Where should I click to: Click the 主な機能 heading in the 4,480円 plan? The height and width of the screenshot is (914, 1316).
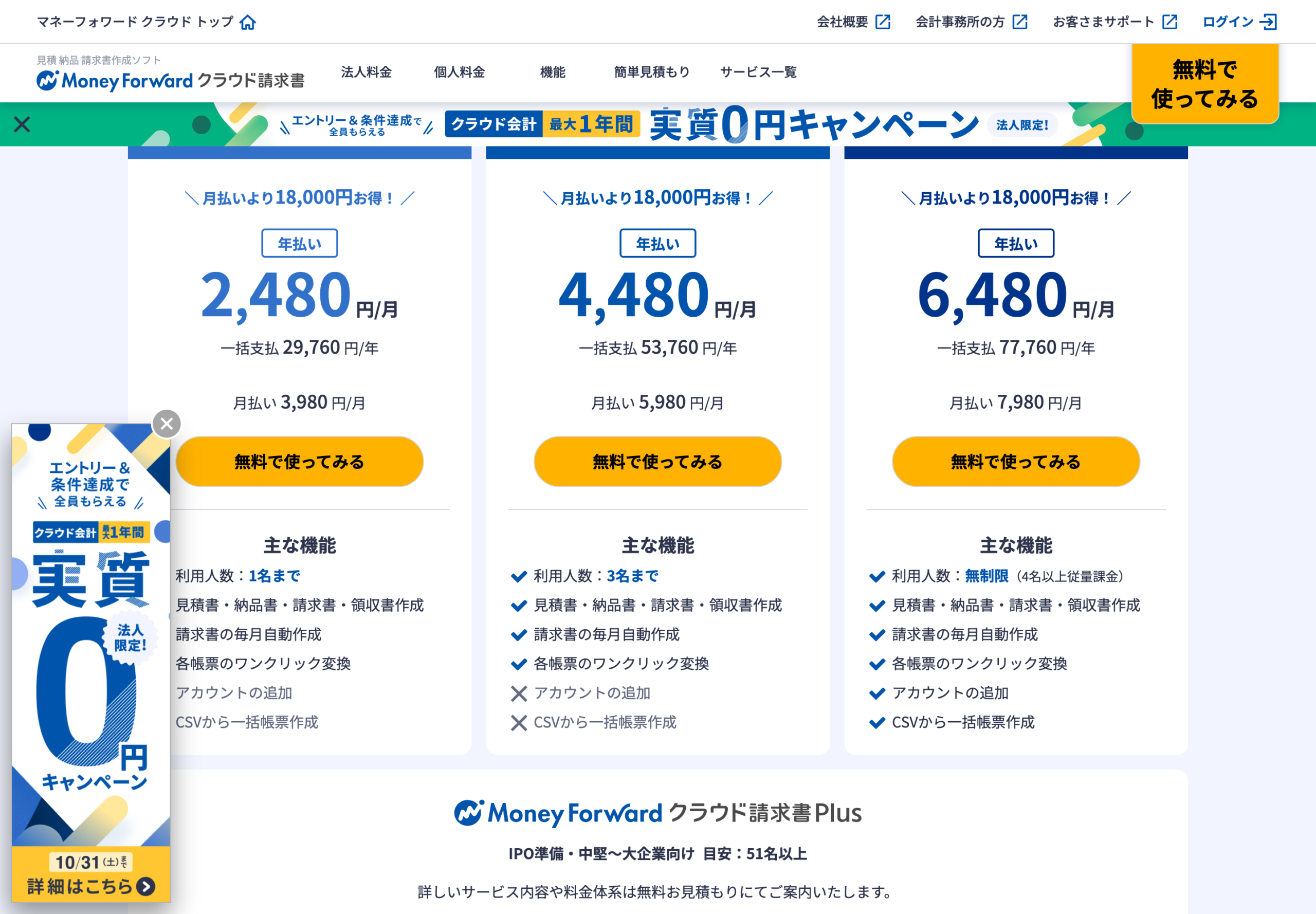click(657, 545)
